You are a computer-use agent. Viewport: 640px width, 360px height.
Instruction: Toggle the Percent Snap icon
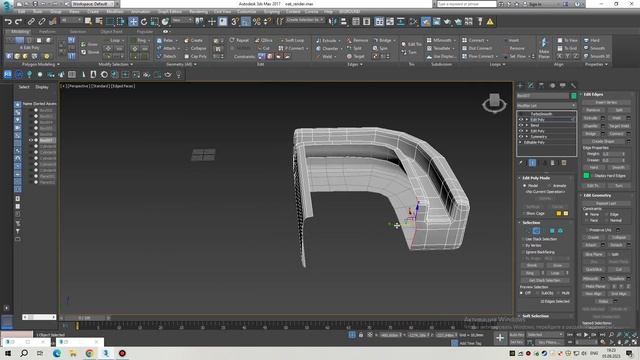pos(256,22)
